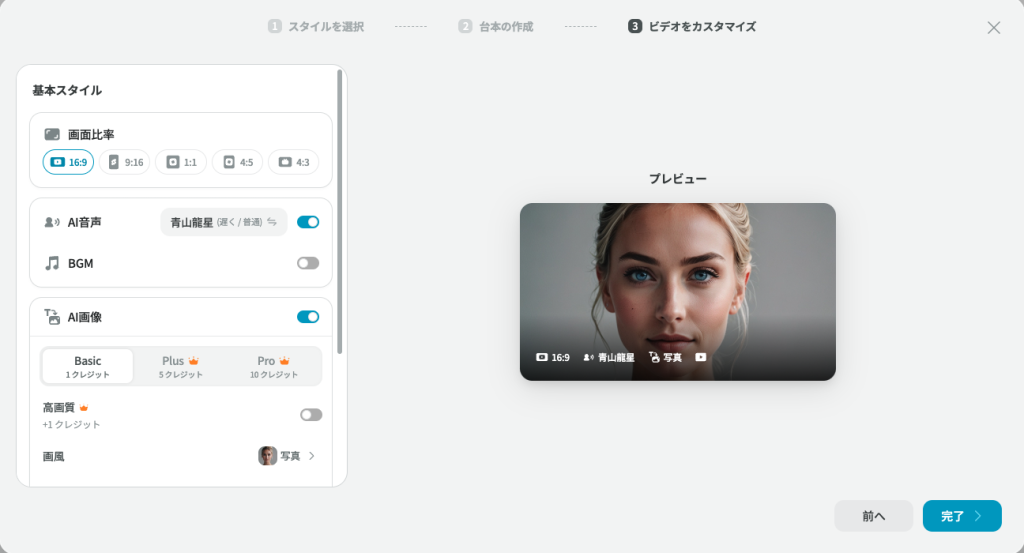Choose the 1:1 square aspect ratio
Image resolution: width=1024 pixels, height=553 pixels.
pyautogui.click(x=181, y=162)
